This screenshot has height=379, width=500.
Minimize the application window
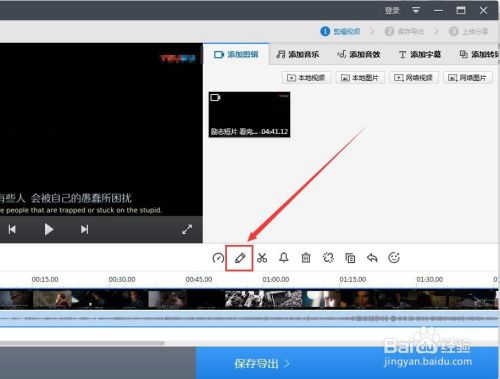(x=438, y=11)
